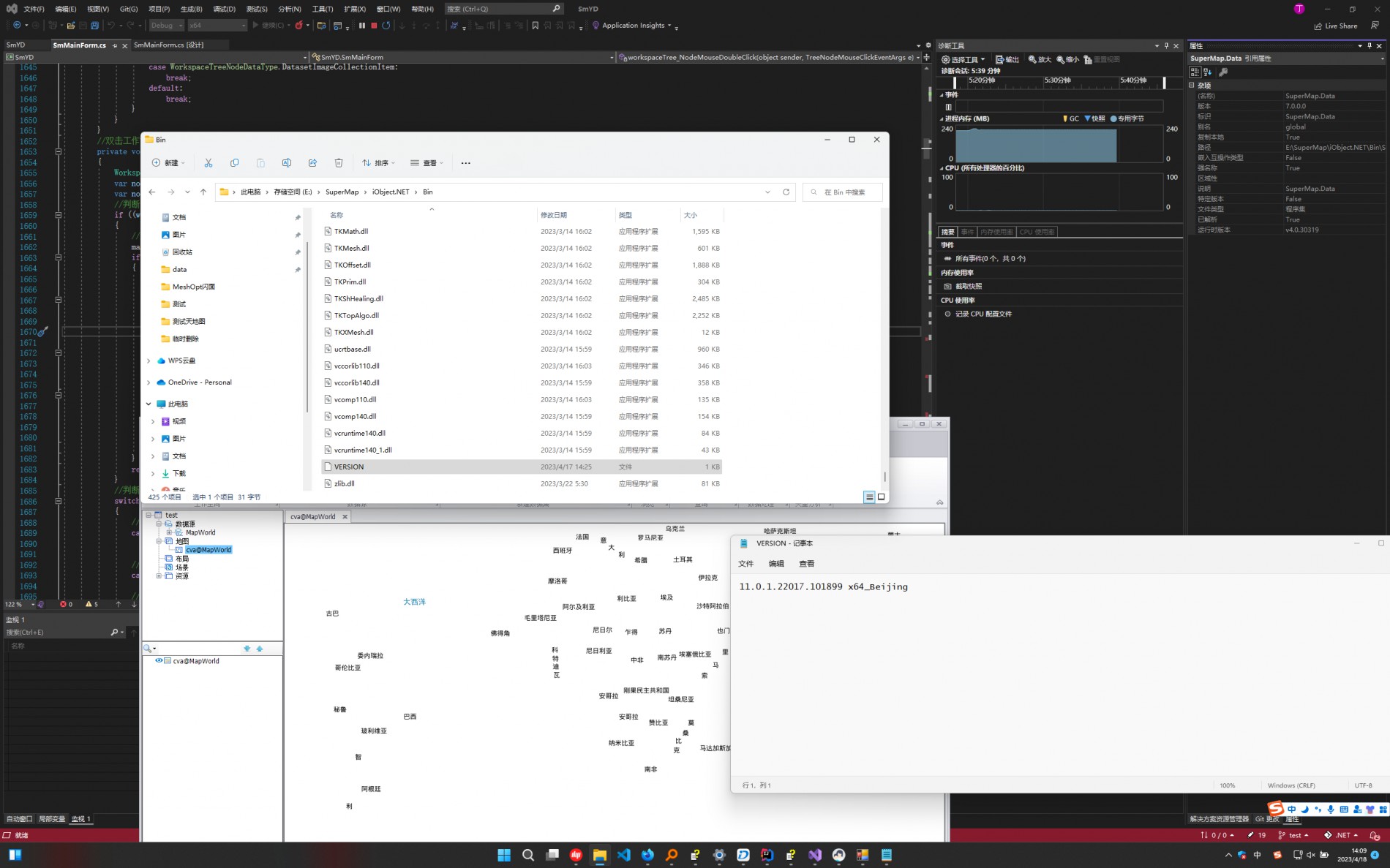
Task: Click the restart debugging icon
Action: (386, 26)
